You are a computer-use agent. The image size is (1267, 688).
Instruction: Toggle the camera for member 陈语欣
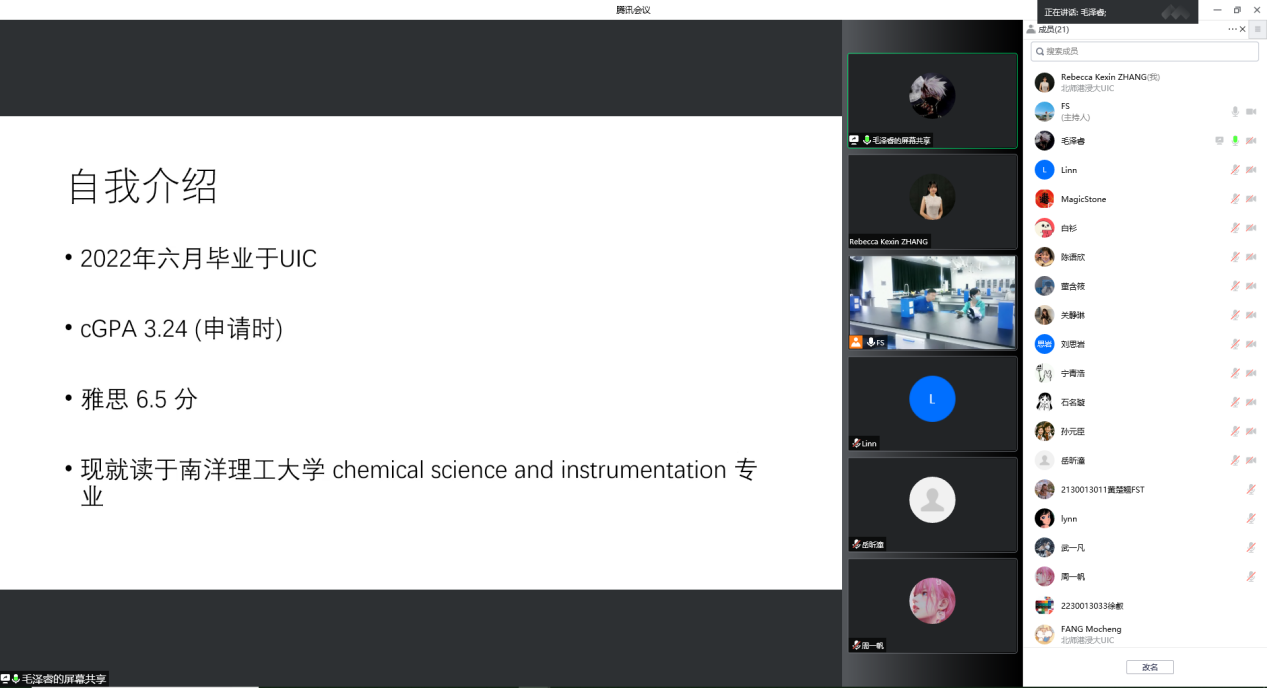(x=1251, y=257)
